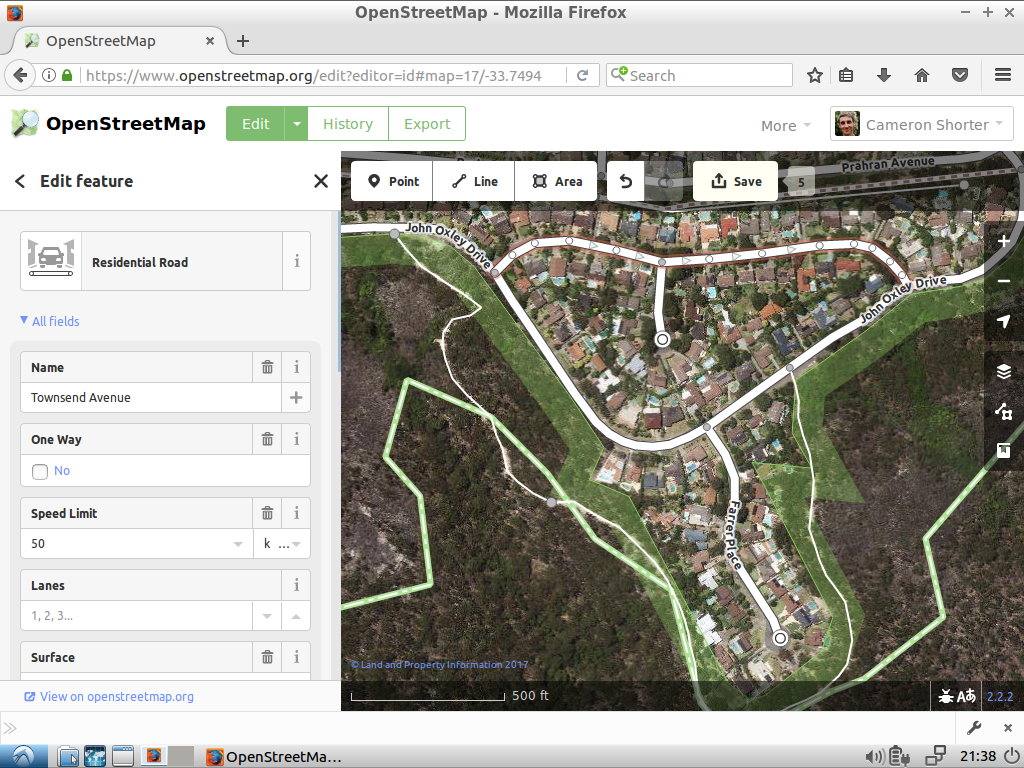
Task: Show site identity information
Action: (x=49, y=75)
